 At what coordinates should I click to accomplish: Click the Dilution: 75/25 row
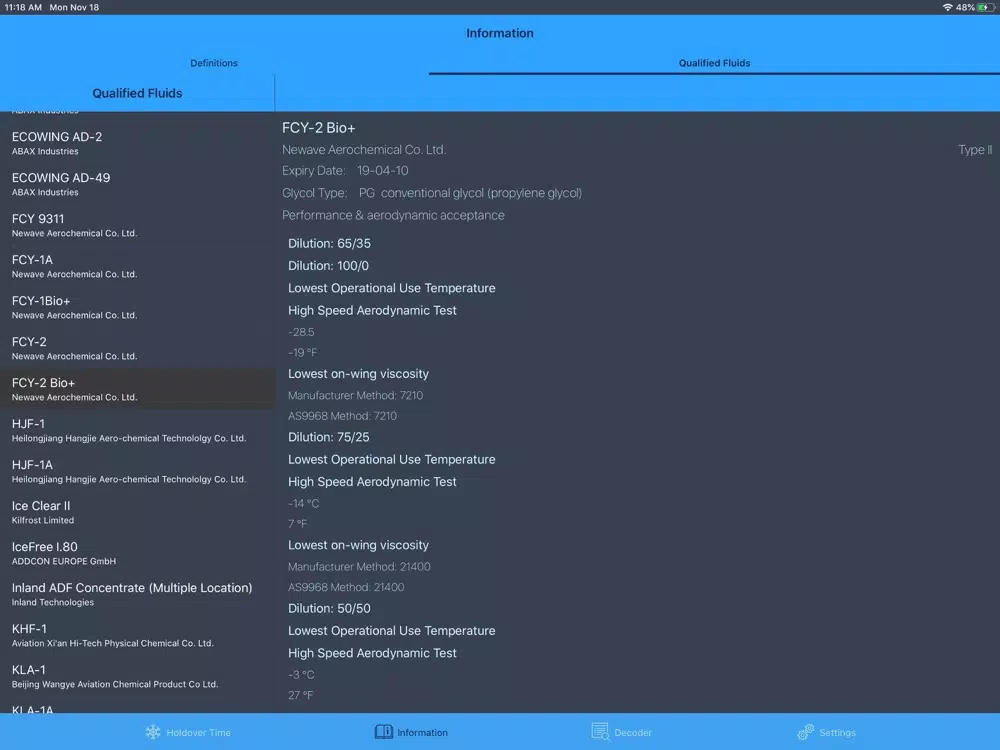[x=328, y=438]
